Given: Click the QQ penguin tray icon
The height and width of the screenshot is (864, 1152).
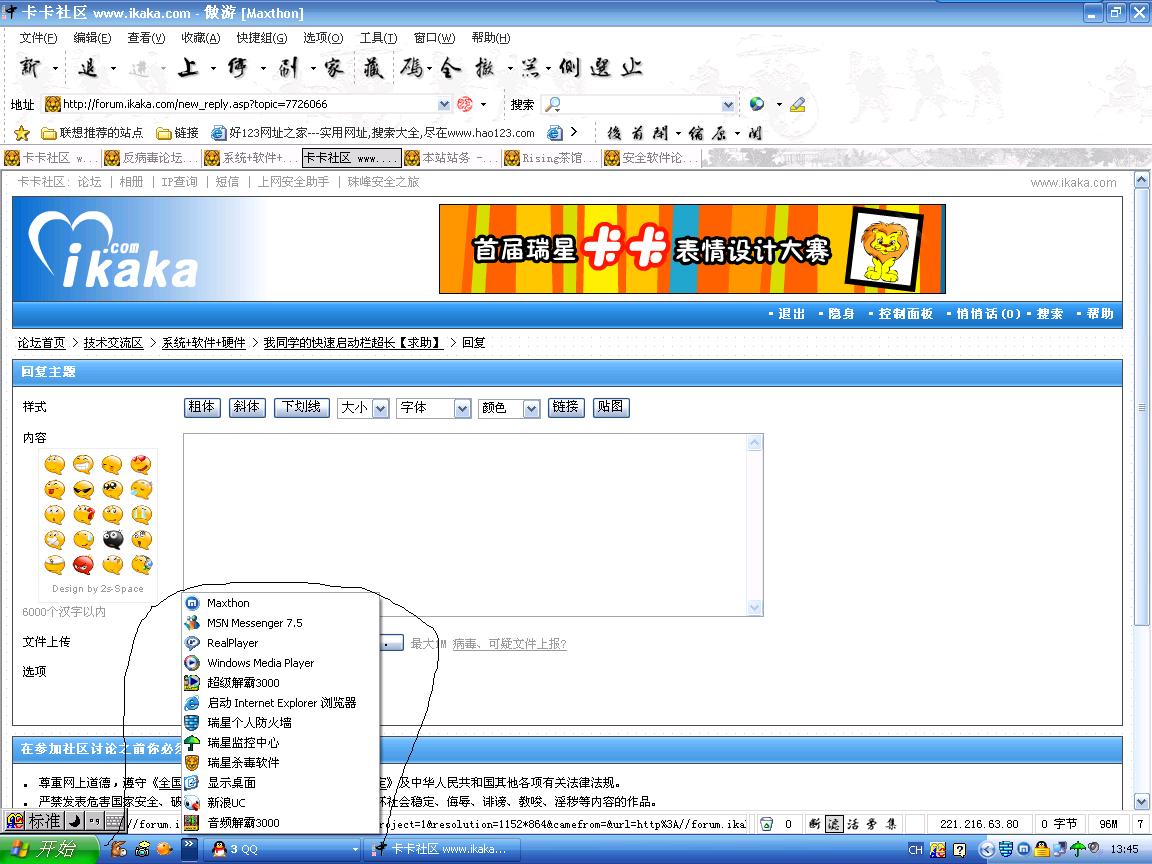Looking at the screenshot, I should [x=1042, y=849].
